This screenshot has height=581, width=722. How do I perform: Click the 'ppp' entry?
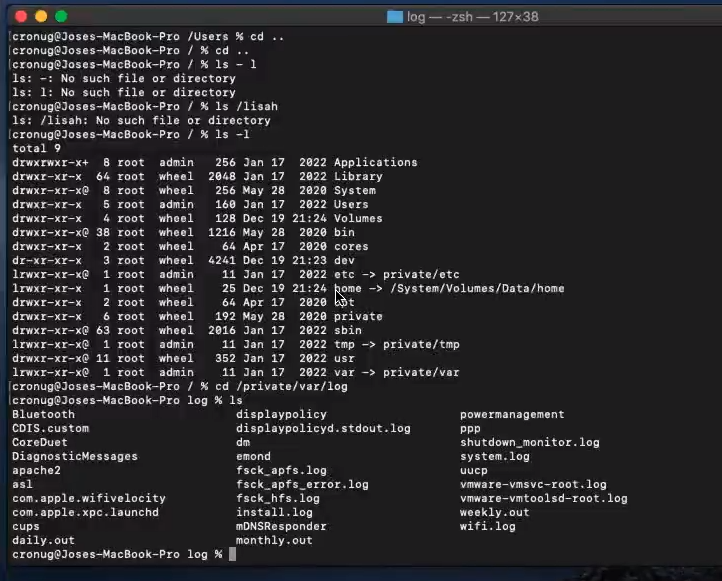click(470, 429)
